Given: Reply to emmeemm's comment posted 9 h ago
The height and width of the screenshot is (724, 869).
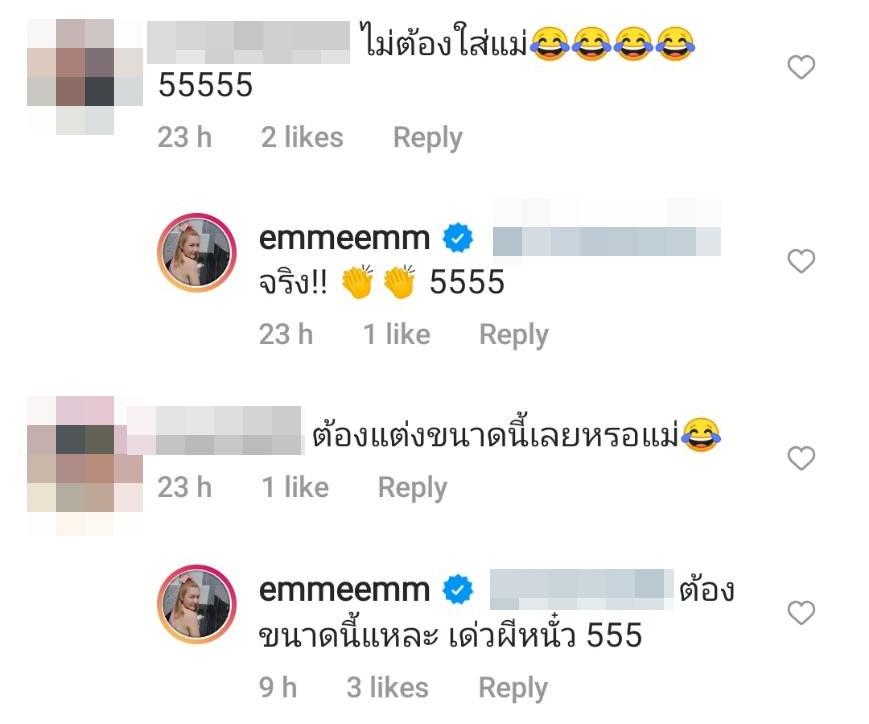Looking at the screenshot, I should point(513,688).
